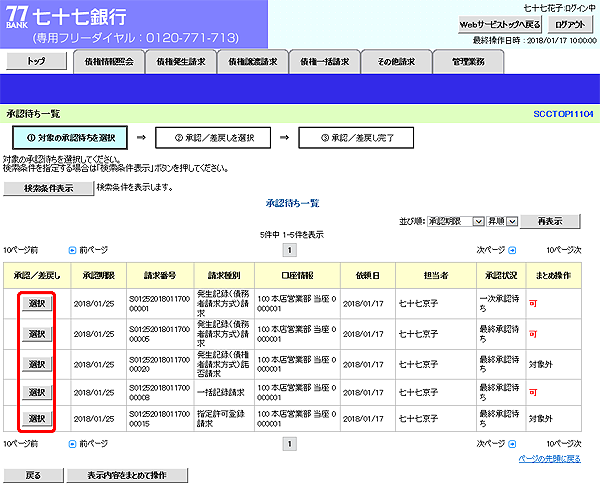
Task: Click the 5件中 1-5件を表示 count text
Action: (292, 235)
